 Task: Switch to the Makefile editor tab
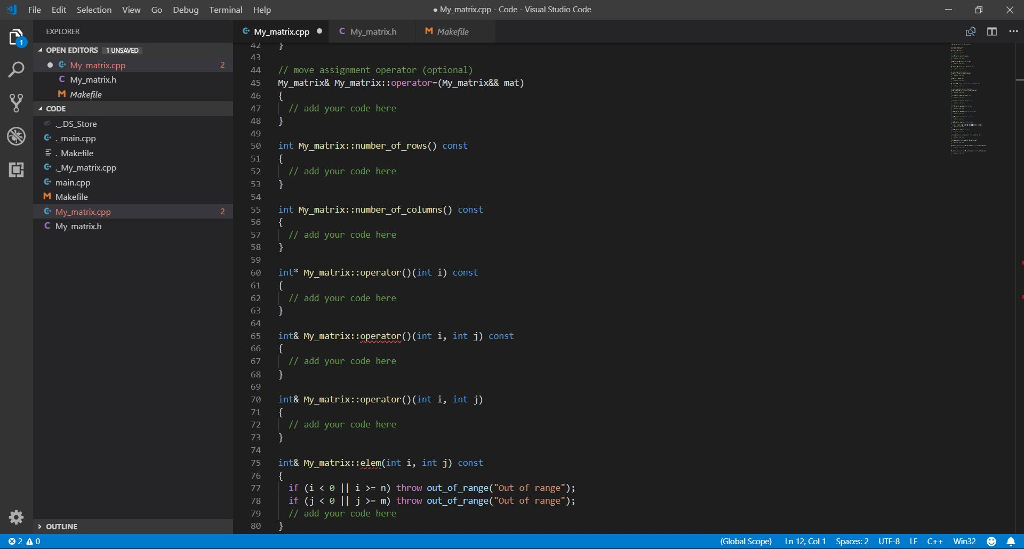[453, 31]
